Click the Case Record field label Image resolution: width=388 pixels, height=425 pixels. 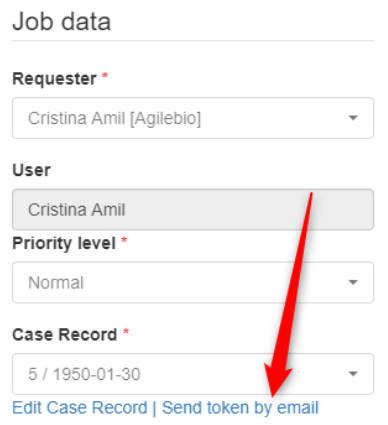click(65, 334)
